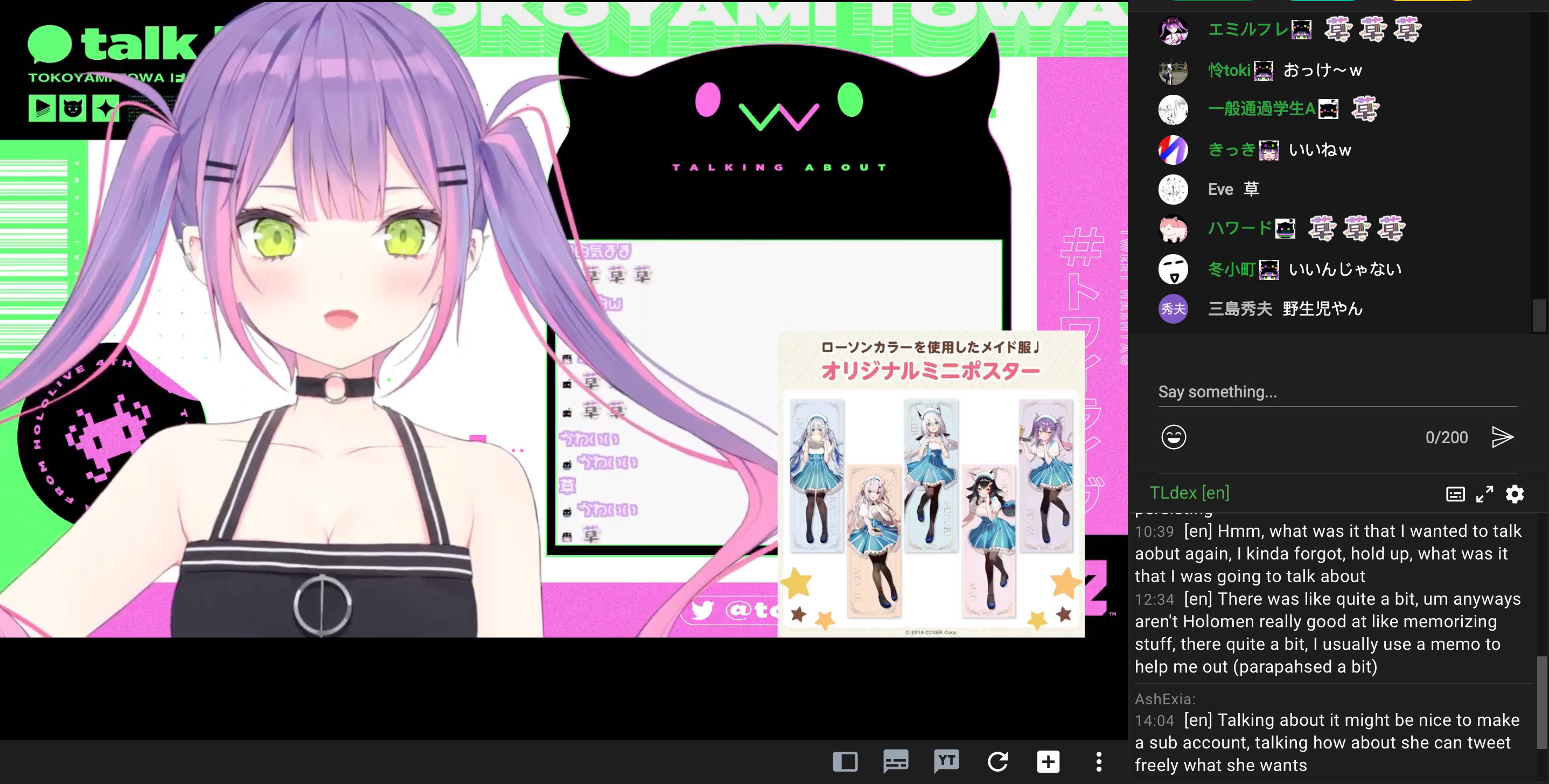Screen dimensions: 1549x784
Task: Click the reload video icon
Action: [997, 762]
